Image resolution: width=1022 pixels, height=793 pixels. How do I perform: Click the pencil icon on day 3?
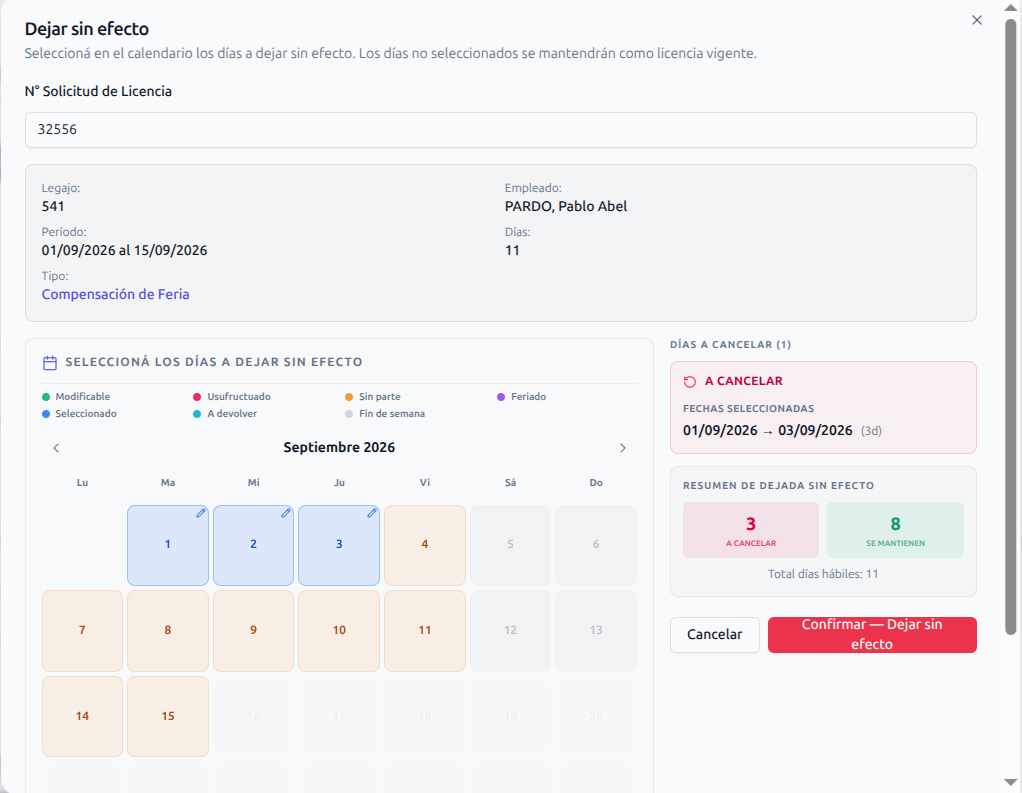372,513
